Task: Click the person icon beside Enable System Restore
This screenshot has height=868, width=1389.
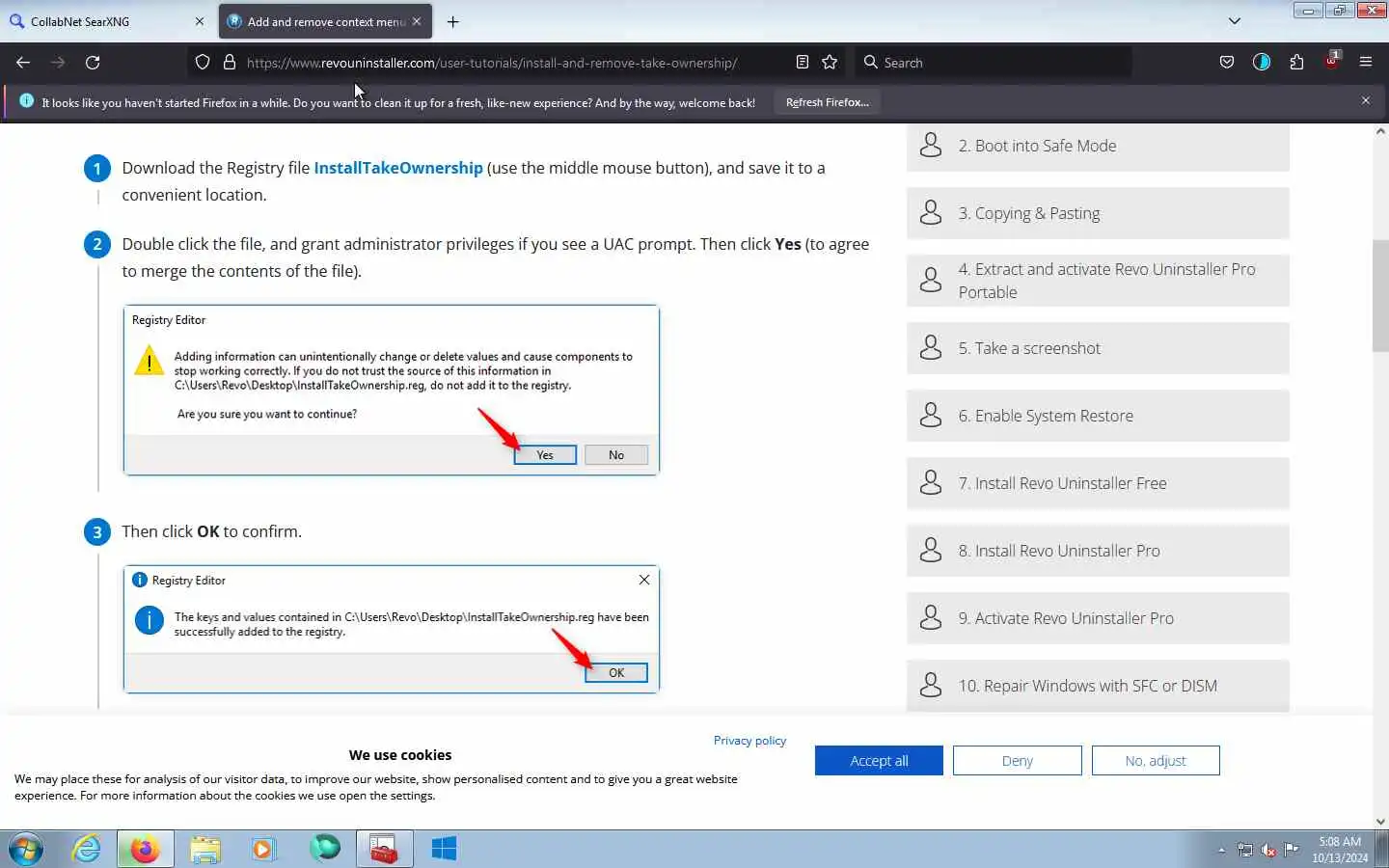Action: tap(931, 415)
